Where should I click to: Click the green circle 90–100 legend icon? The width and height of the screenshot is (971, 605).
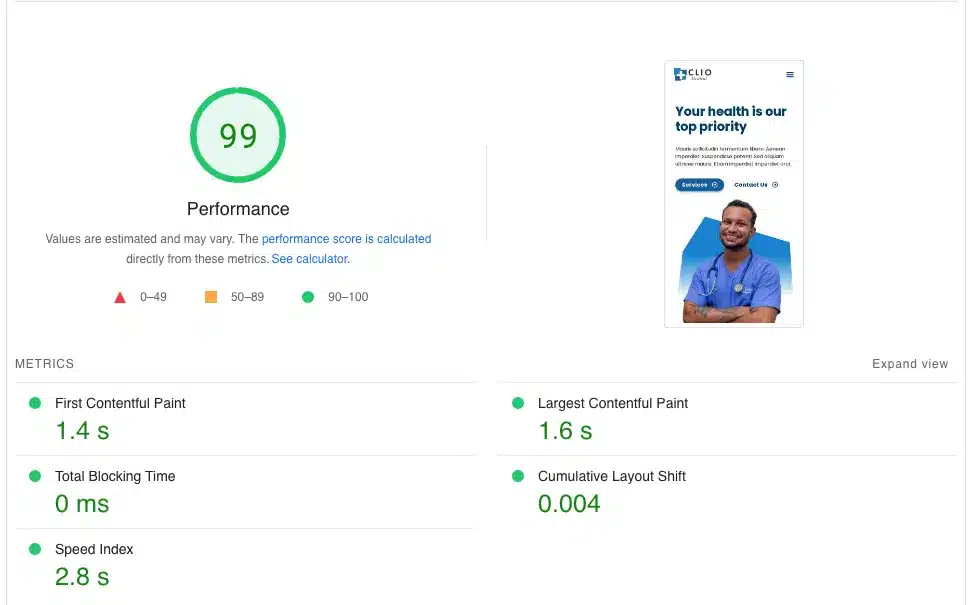point(308,297)
